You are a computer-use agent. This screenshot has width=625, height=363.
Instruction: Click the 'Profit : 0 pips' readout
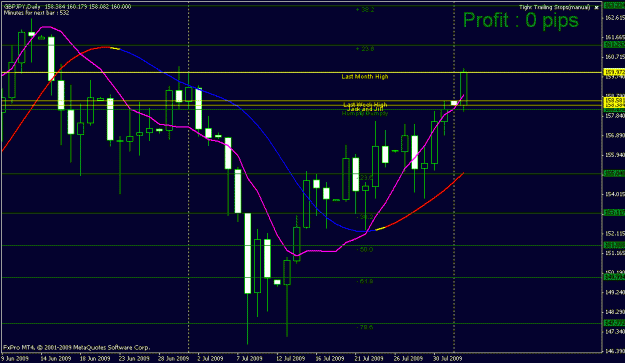point(521,20)
